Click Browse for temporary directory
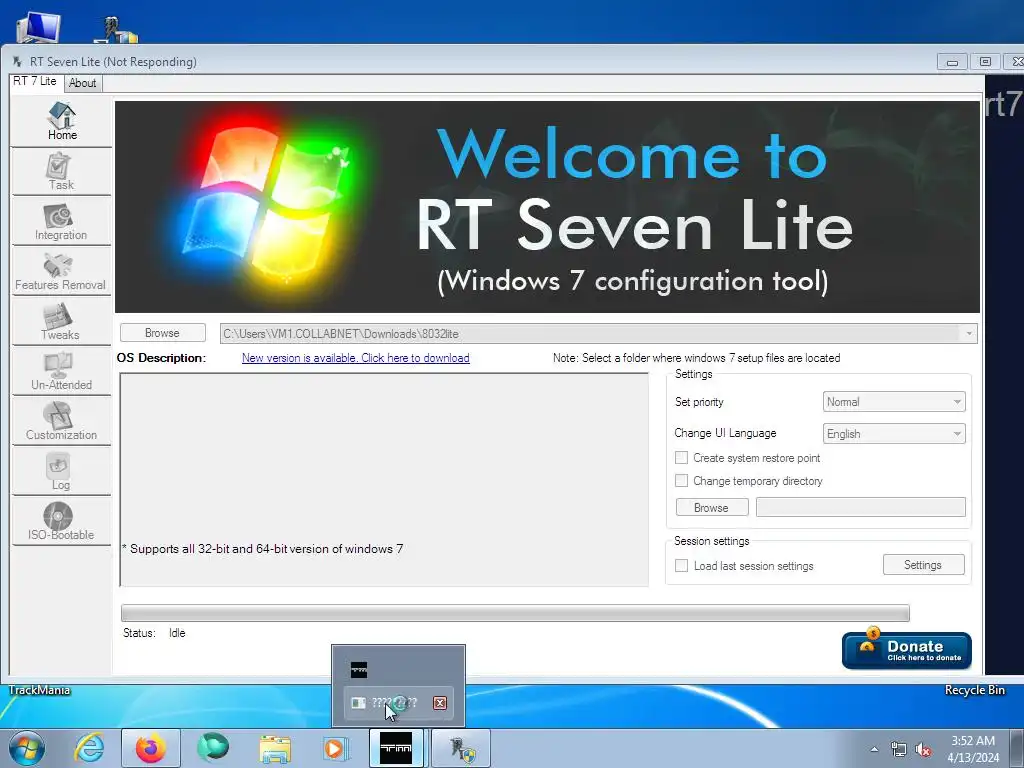Screen dimensions: 1024x768 coord(712,507)
